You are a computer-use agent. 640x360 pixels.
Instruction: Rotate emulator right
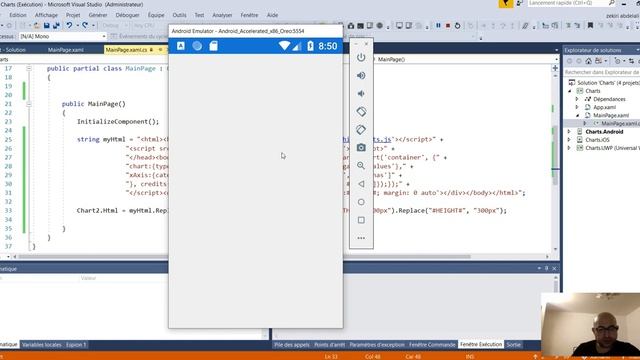click(x=361, y=129)
